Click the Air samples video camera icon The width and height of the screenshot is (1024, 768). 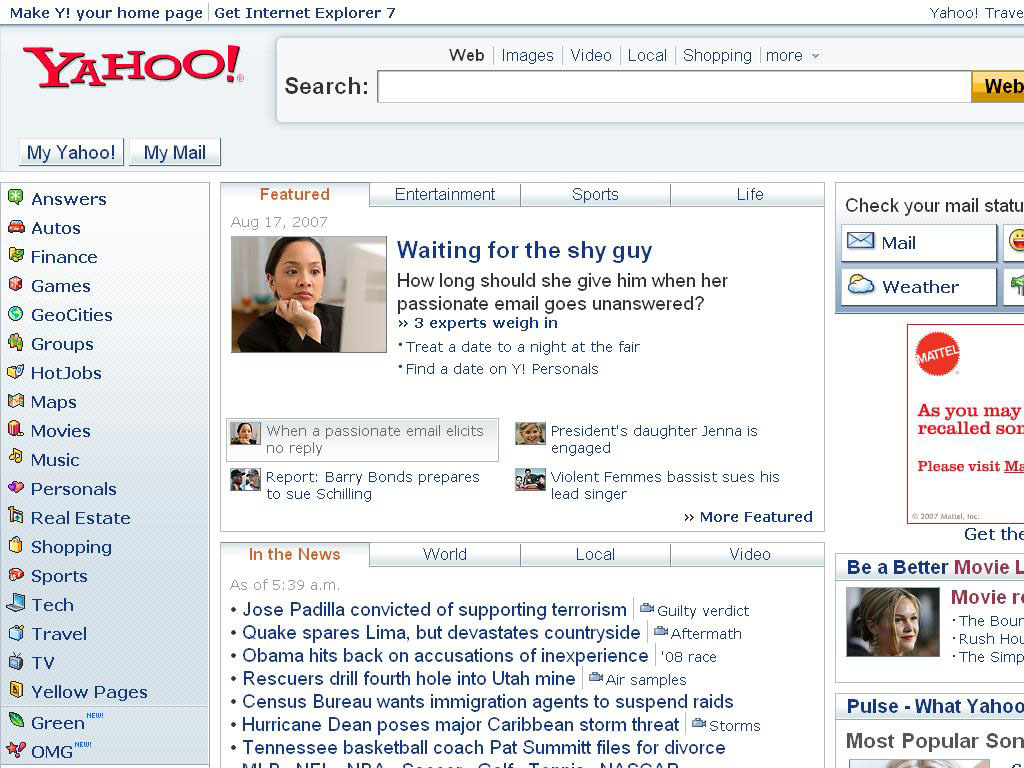click(596, 677)
